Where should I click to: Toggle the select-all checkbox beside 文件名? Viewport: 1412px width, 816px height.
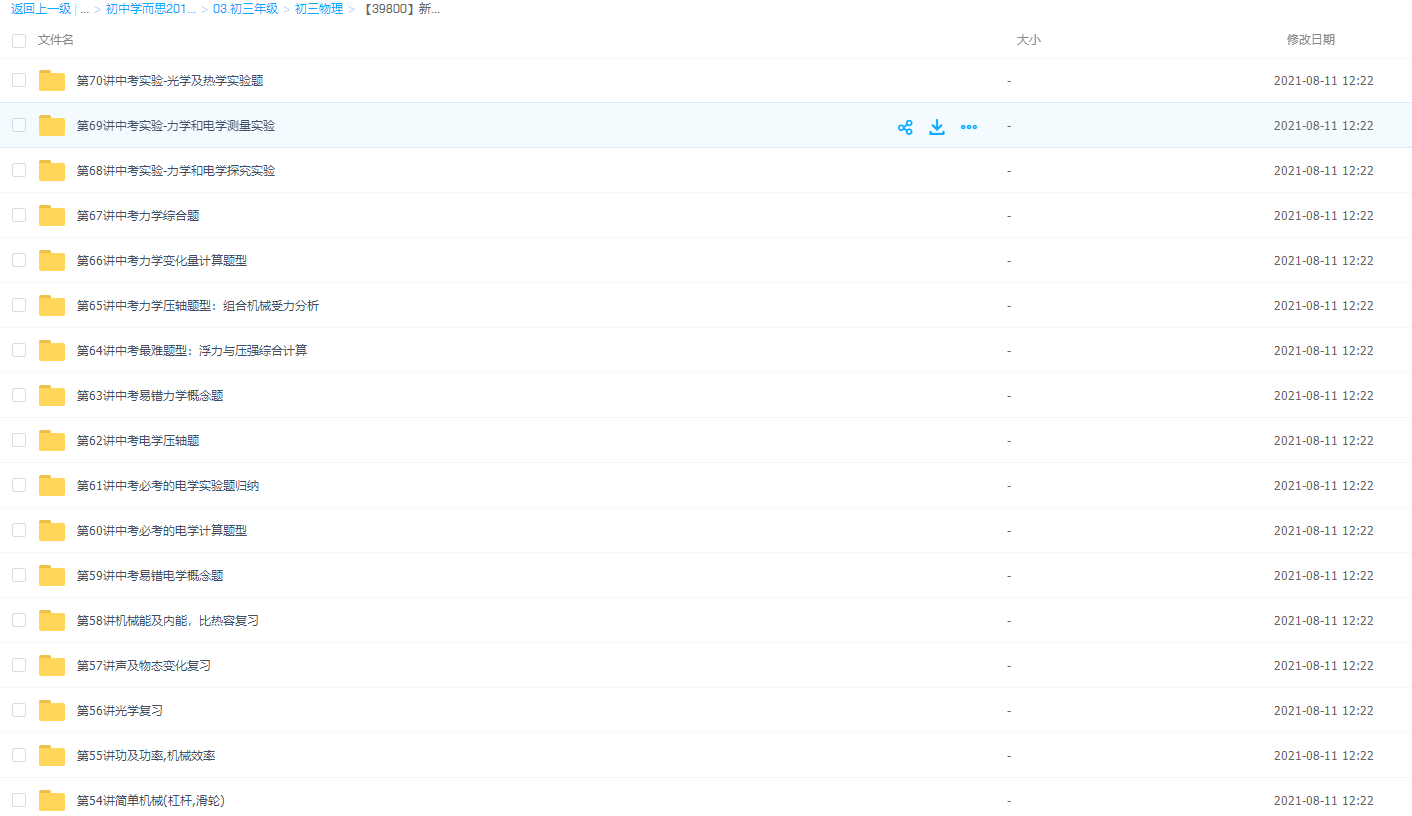[19, 41]
